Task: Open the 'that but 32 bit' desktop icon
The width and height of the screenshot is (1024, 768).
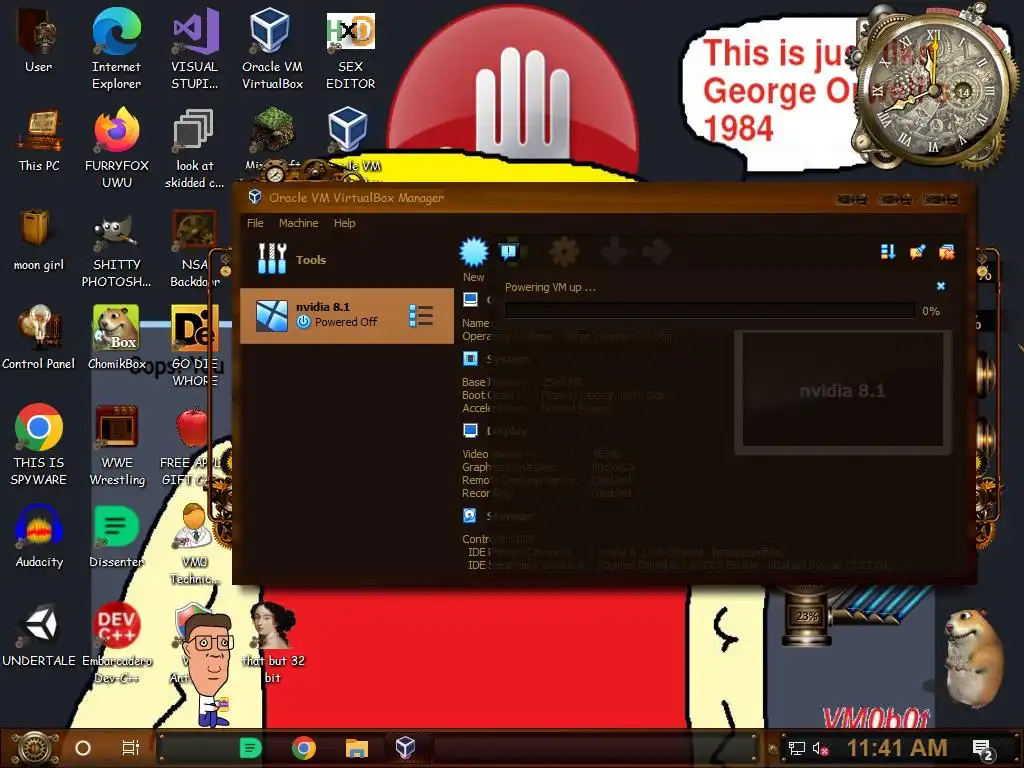Action: (x=273, y=643)
